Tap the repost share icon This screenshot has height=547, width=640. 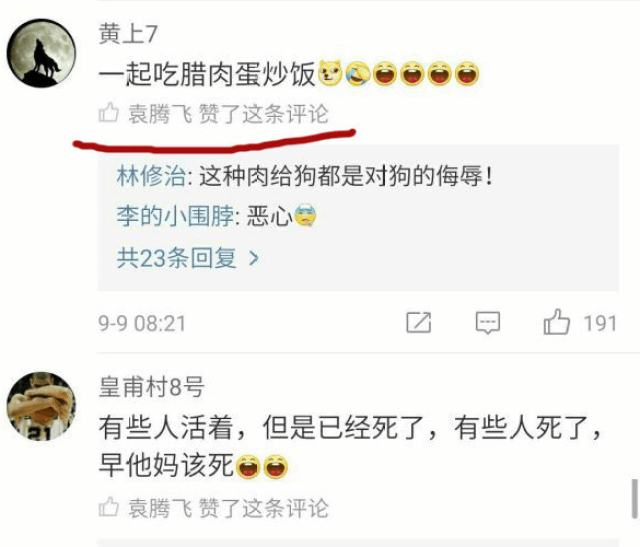419,322
